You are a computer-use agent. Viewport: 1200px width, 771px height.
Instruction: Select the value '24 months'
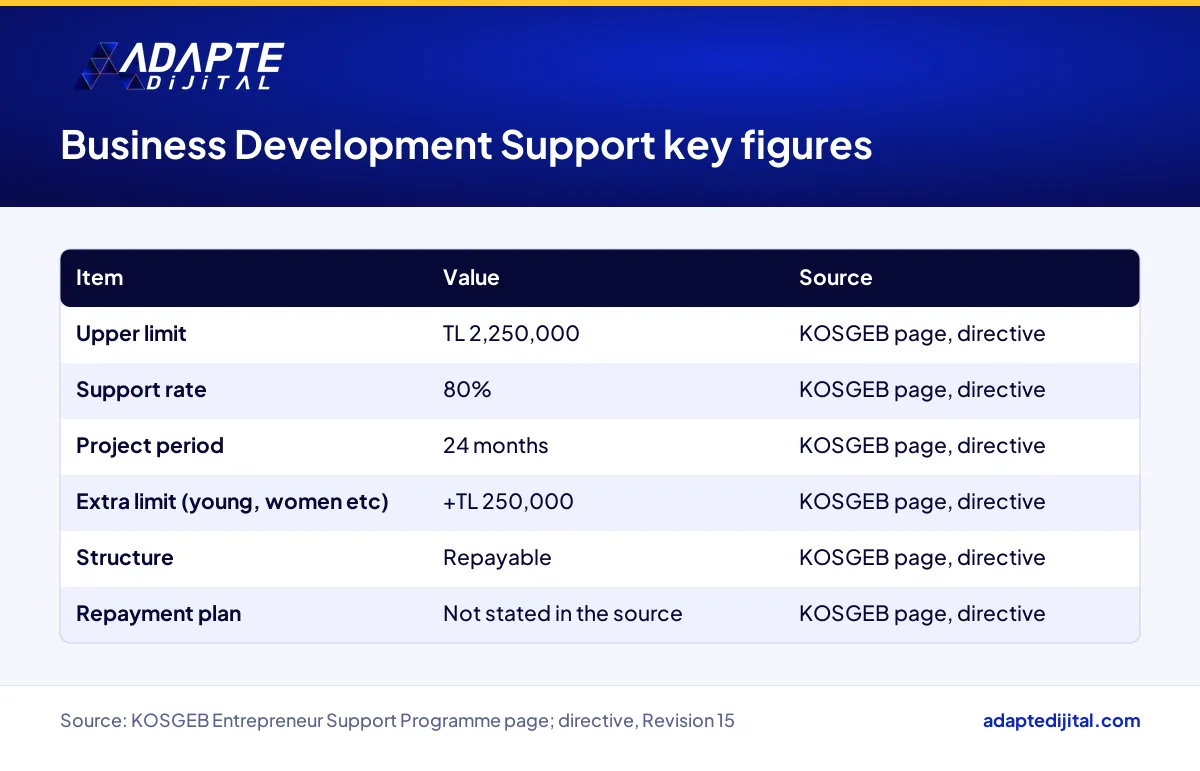tap(496, 446)
